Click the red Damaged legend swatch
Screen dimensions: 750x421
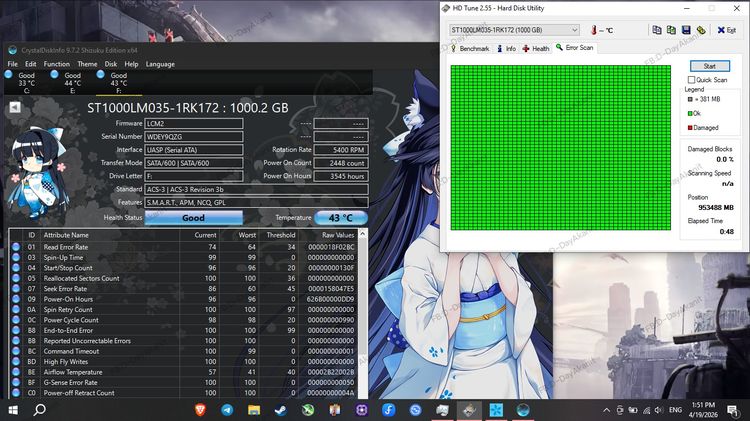(x=690, y=128)
